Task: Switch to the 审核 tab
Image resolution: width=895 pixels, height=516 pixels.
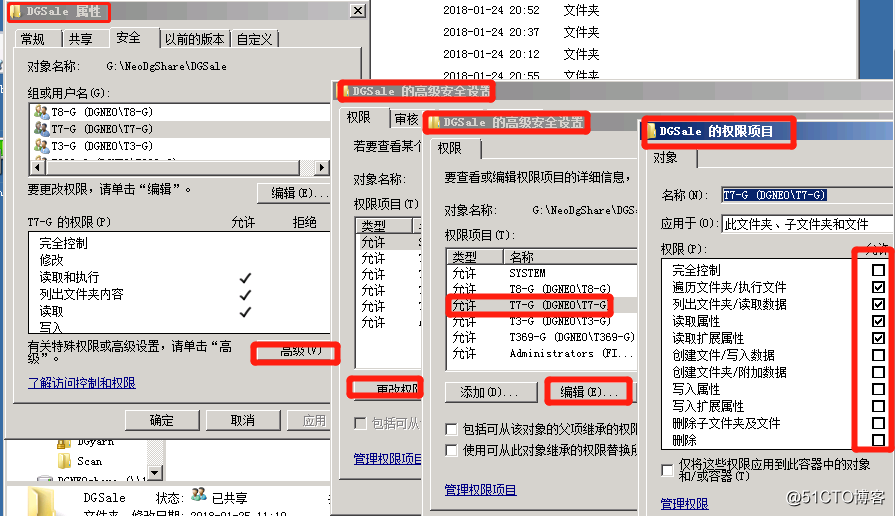Action: [406, 119]
